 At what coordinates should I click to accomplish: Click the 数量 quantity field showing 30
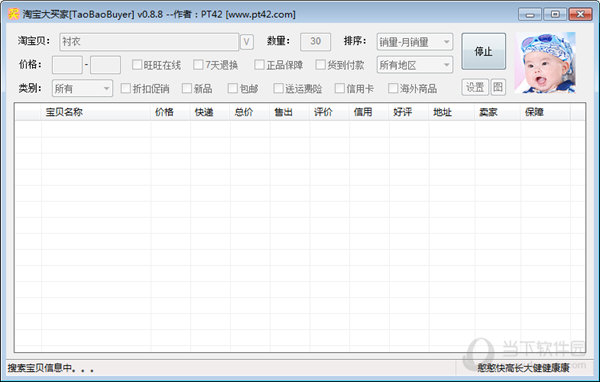tap(315, 42)
